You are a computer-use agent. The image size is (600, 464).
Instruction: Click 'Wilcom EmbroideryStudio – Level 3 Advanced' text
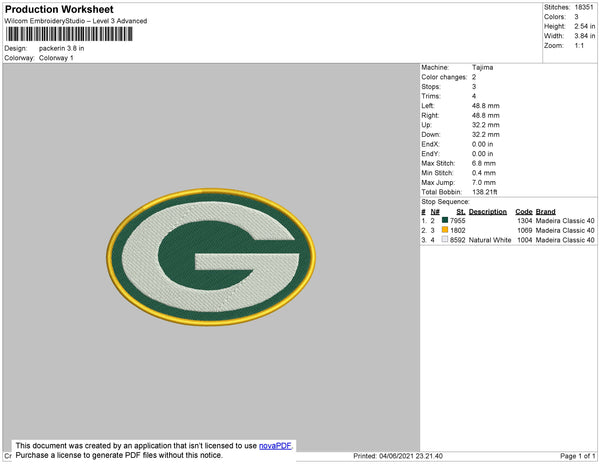point(76,21)
